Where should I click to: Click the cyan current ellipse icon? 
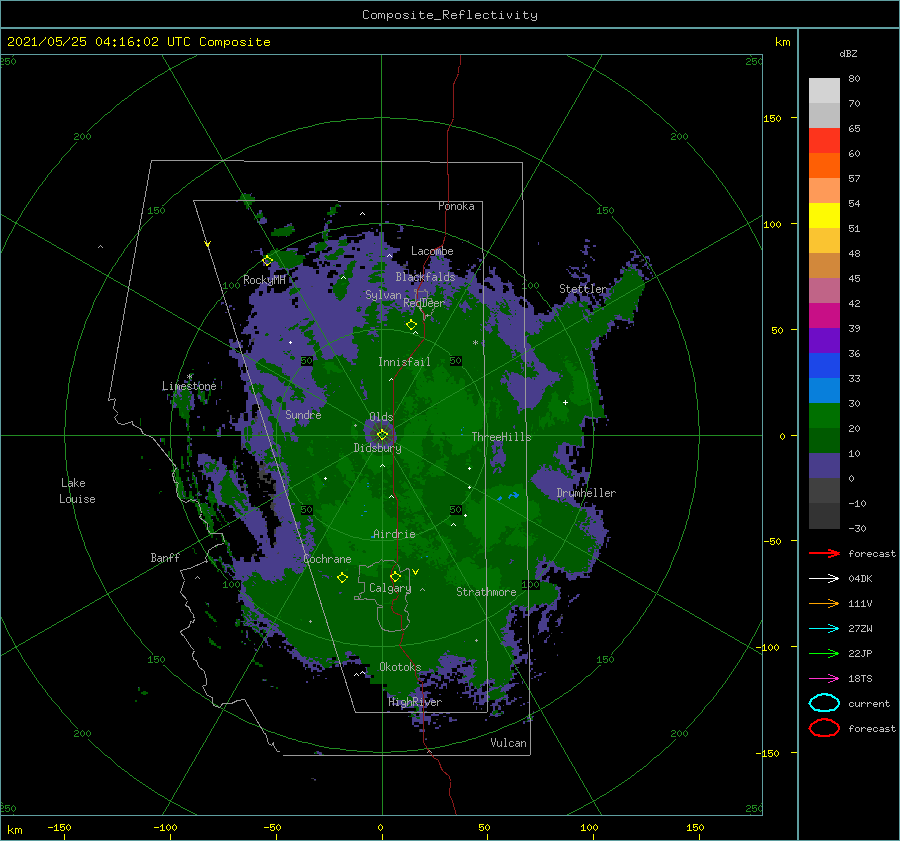point(824,703)
